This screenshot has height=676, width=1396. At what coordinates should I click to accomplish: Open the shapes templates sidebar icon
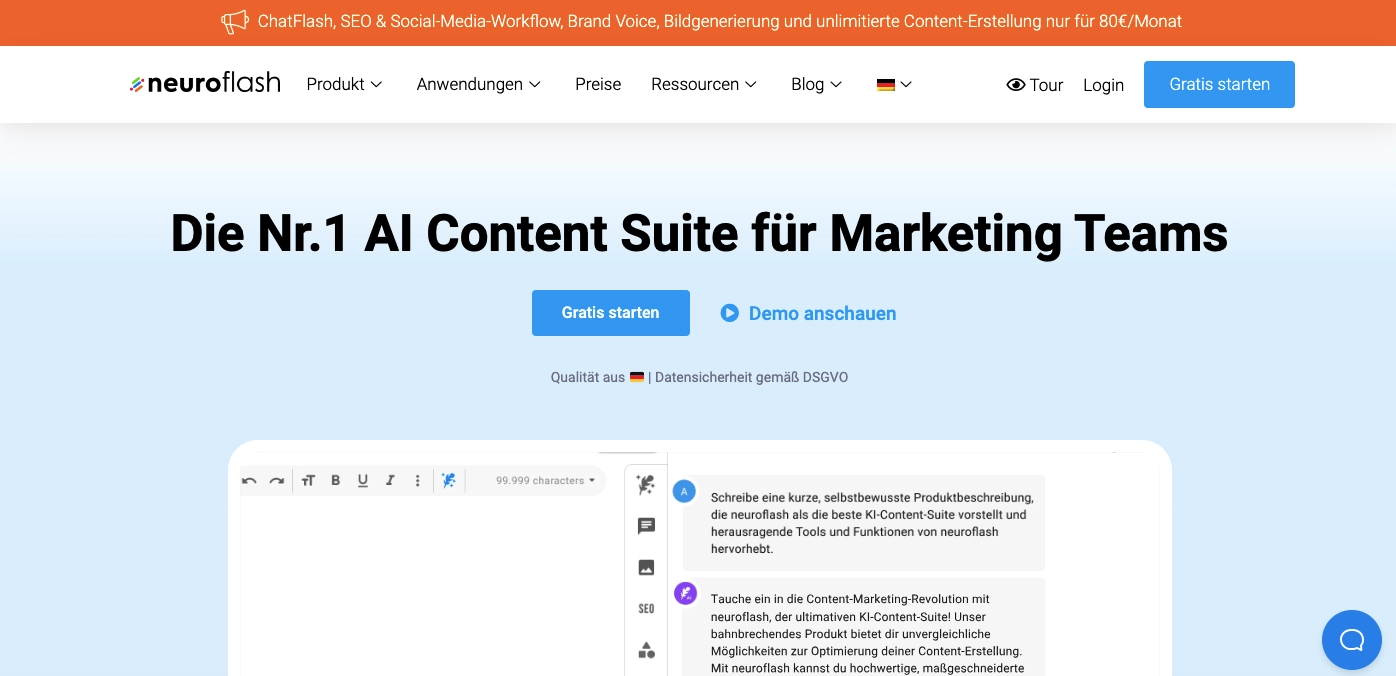[x=646, y=650]
